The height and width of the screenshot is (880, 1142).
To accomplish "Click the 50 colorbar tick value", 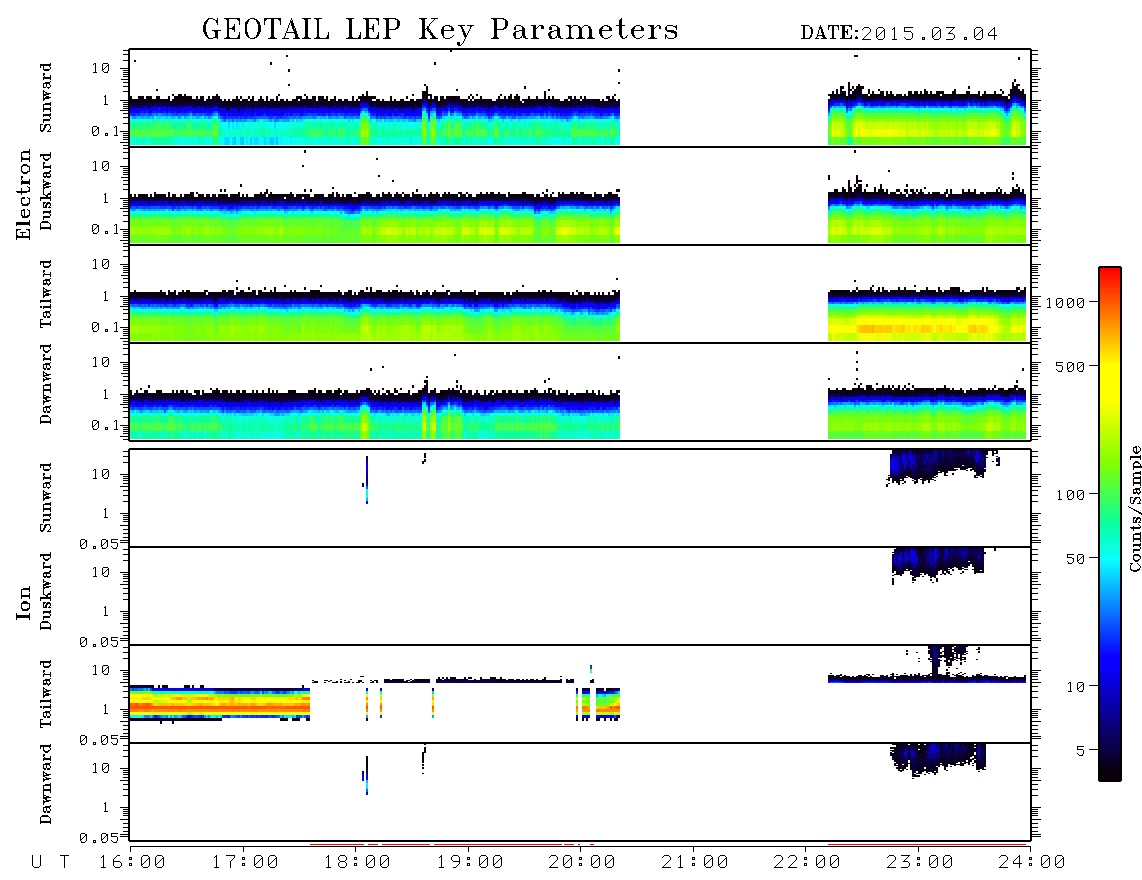I will pos(1075,559).
